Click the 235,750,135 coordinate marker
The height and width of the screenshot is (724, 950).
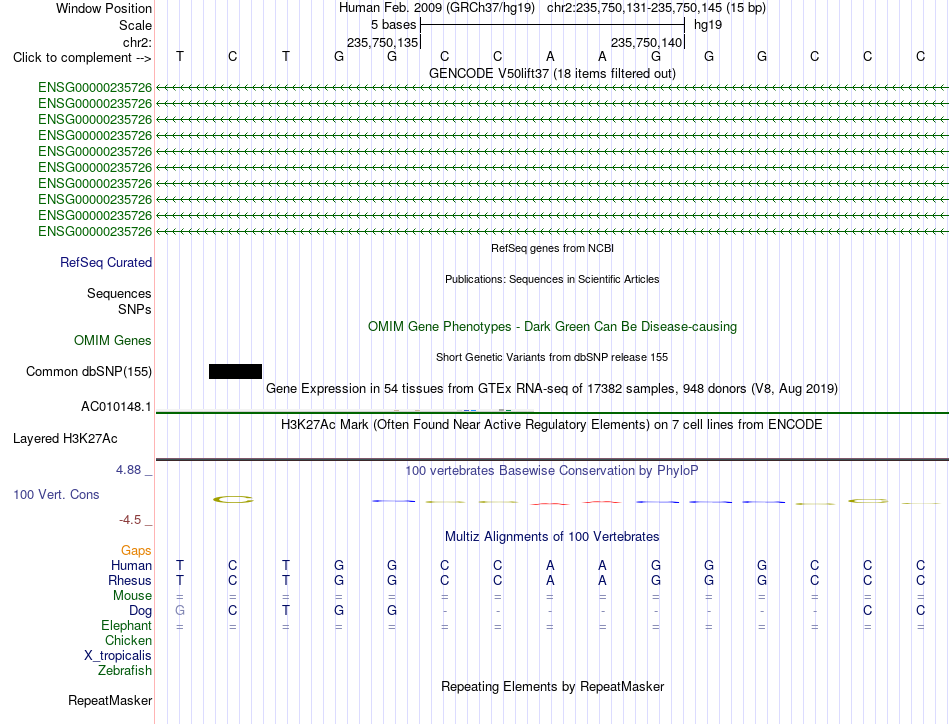[x=382, y=42]
